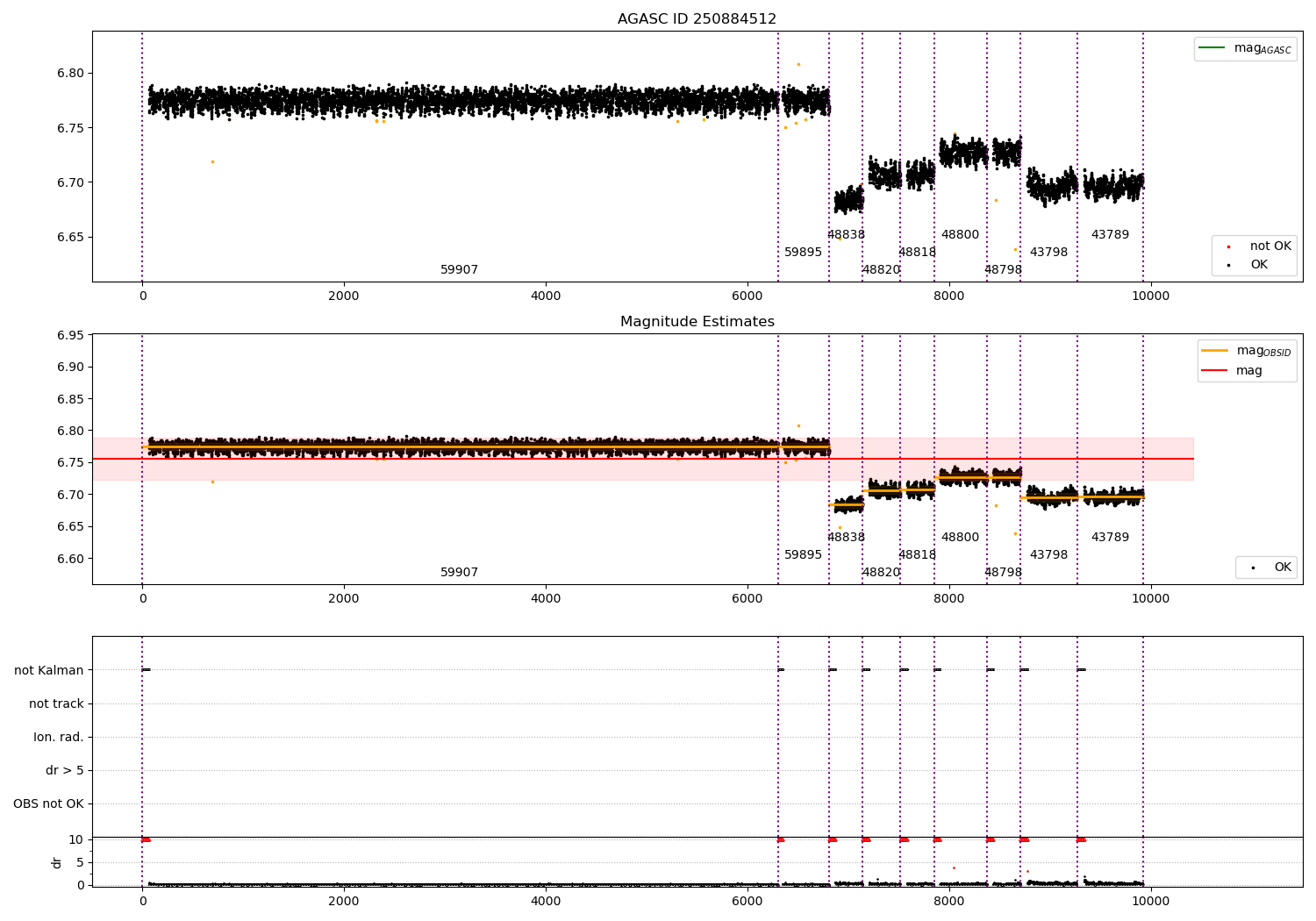This screenshot has width=1316, height=921.
Task: Click obsid label 48818 in Magnitude Estimates plot
Action: click(917, 555)
